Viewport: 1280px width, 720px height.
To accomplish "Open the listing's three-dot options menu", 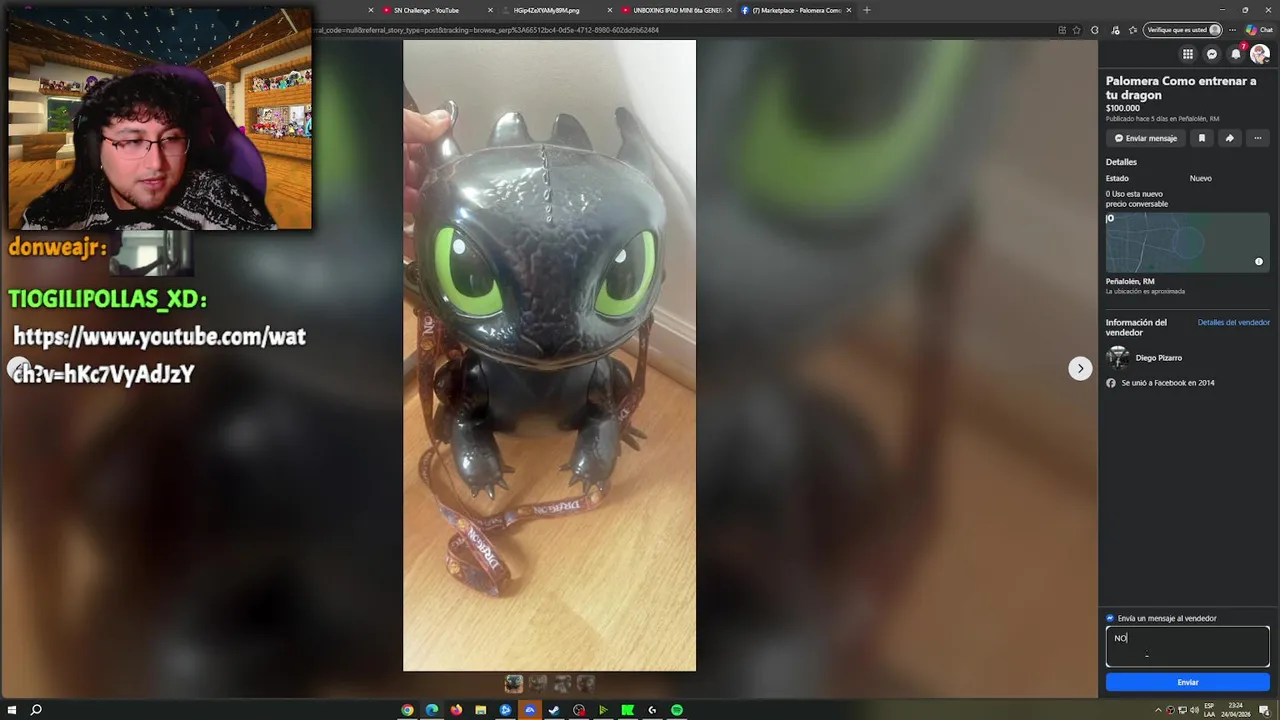I will click(1258, 138).
